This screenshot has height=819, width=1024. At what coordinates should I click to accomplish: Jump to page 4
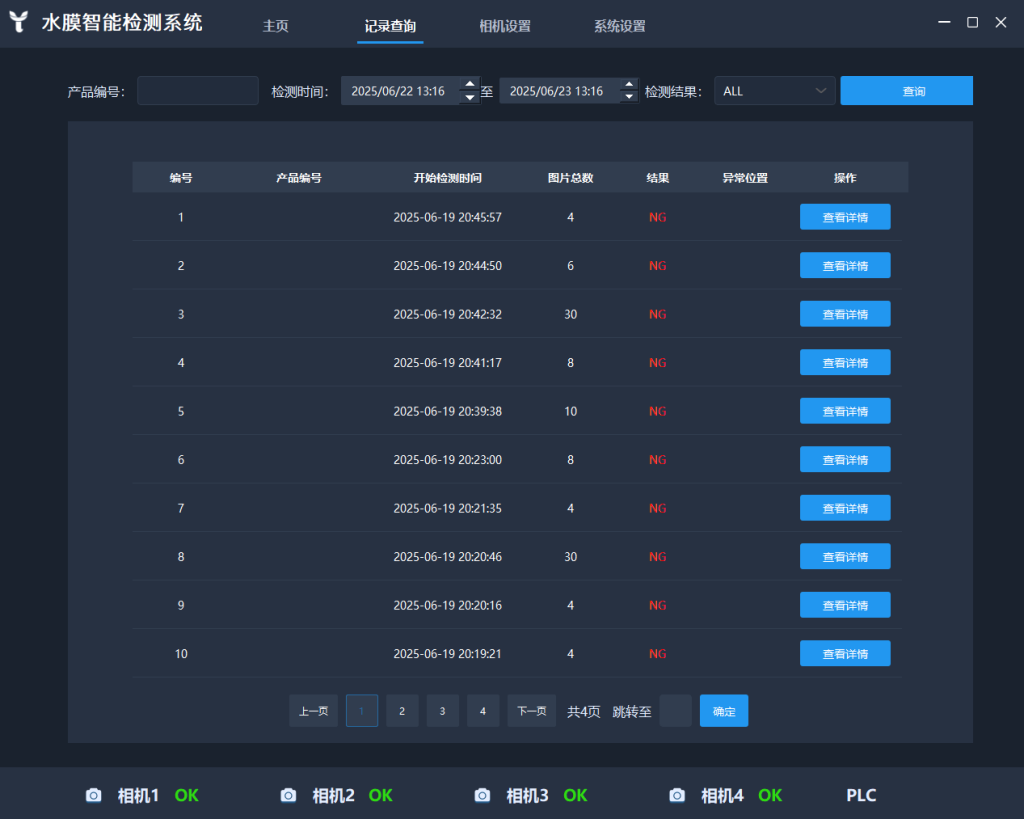click(x=483, y=711)
